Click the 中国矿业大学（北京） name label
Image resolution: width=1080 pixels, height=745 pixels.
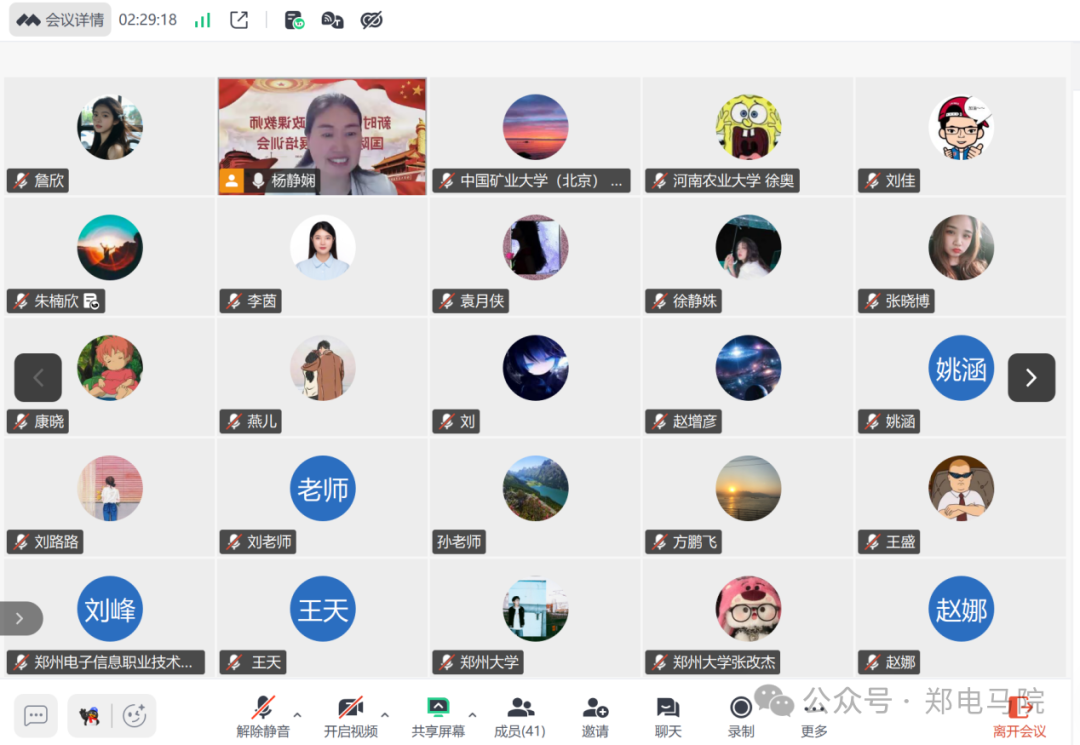coord(532,180)
